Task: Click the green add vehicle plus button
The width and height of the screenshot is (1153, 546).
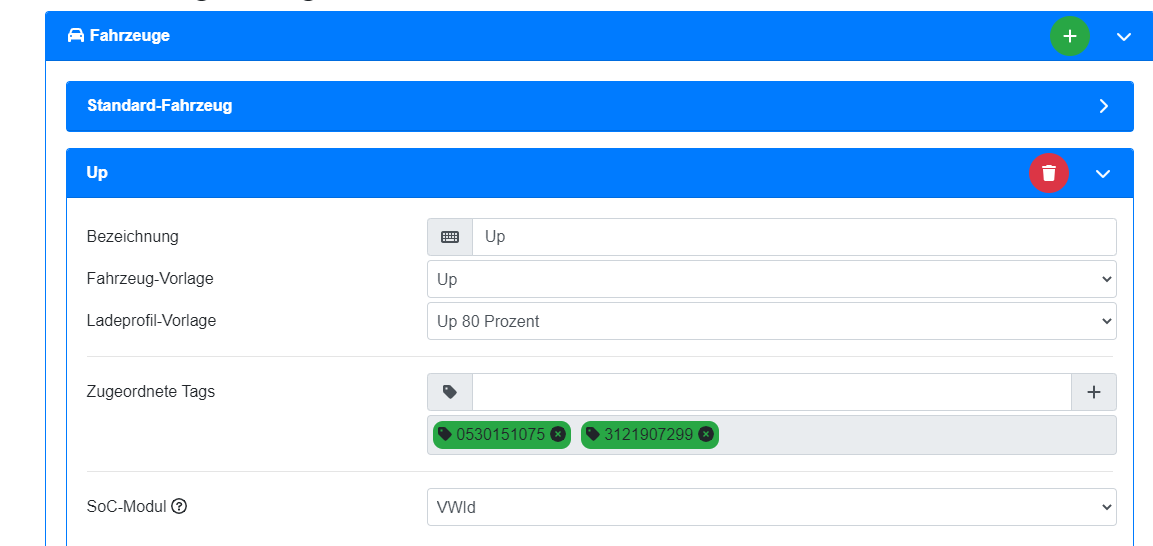Action: [x=1069, y=36]
